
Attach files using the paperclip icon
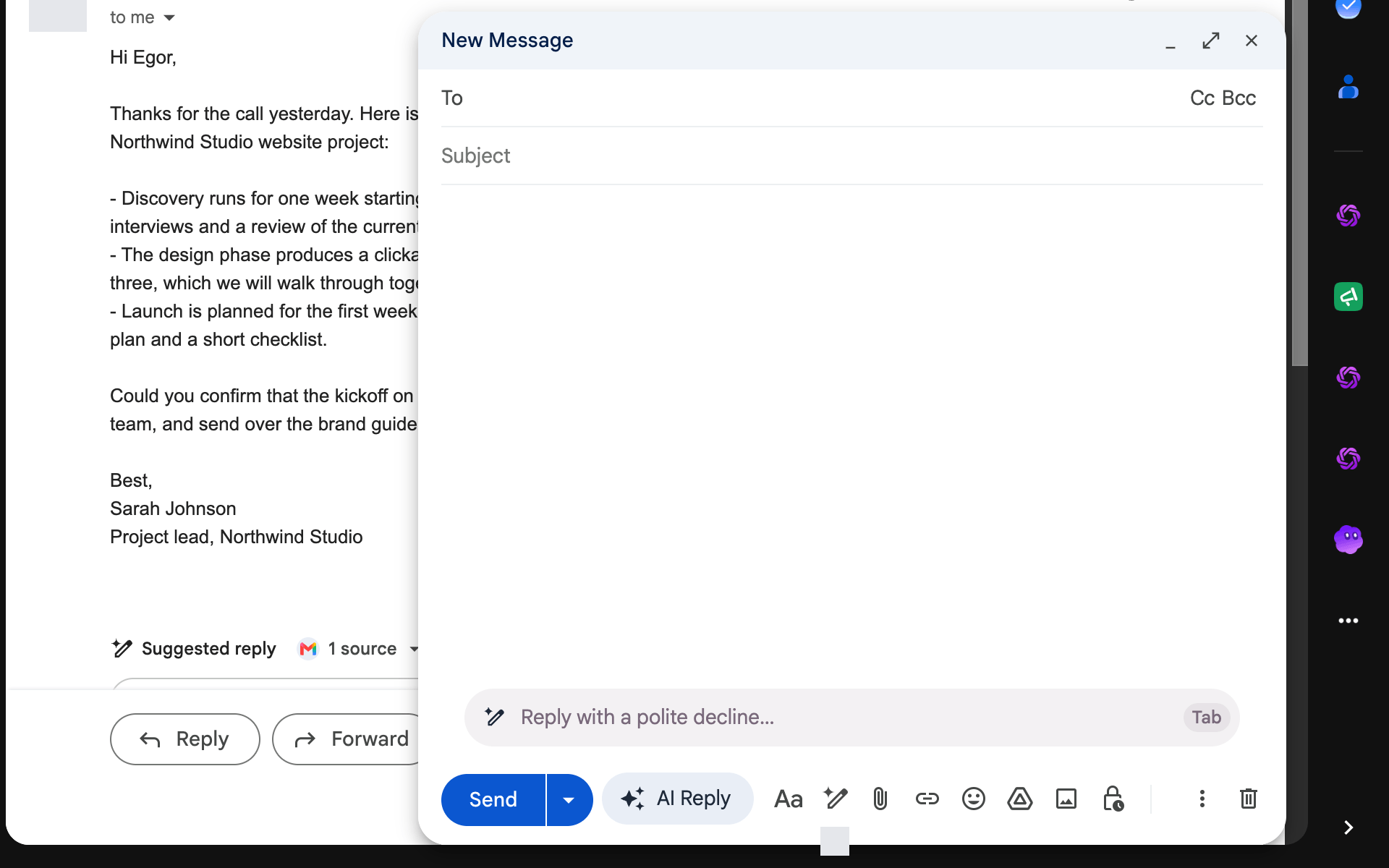tap(880, 799)
